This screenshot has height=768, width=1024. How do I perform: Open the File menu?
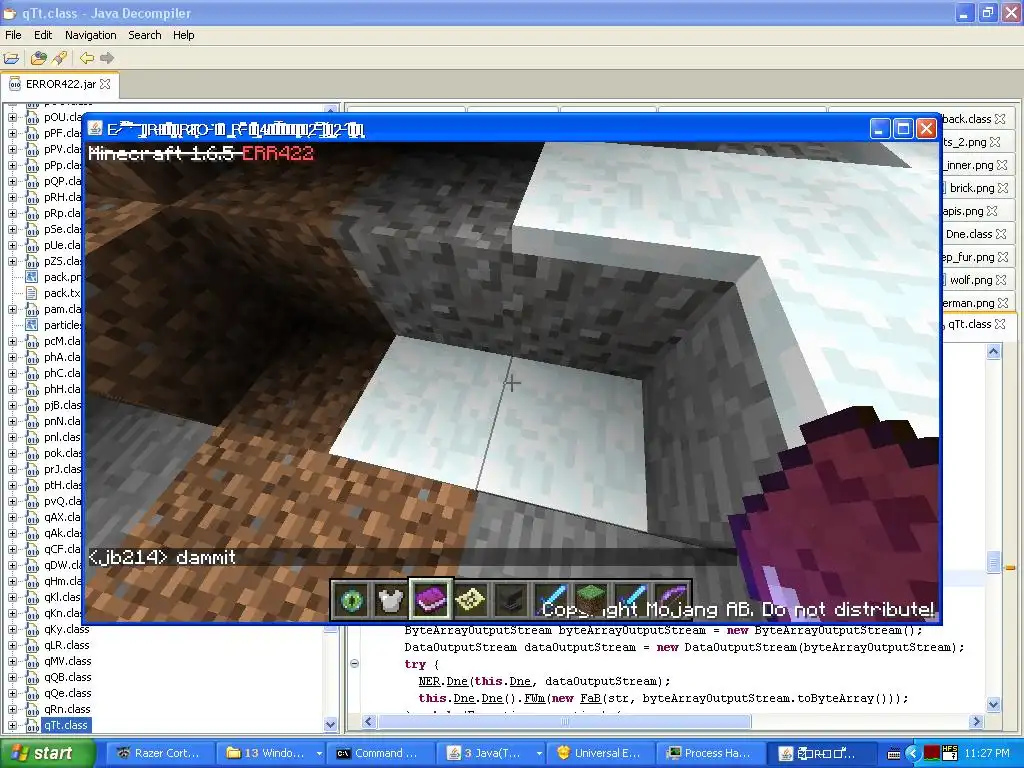tap(13, 35)
